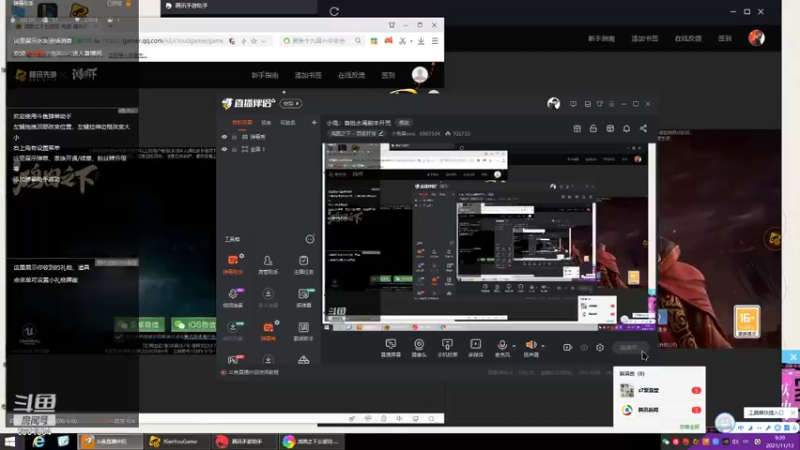Click the 16+ age rating badge
Viewport: 800px width, 450px height.
[747, 321]
